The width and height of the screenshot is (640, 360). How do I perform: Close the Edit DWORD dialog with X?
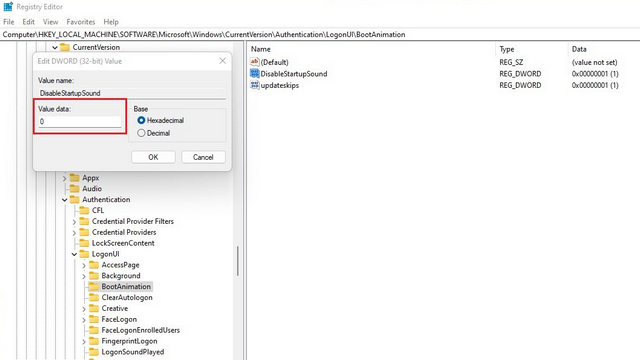tap(222, 61)
